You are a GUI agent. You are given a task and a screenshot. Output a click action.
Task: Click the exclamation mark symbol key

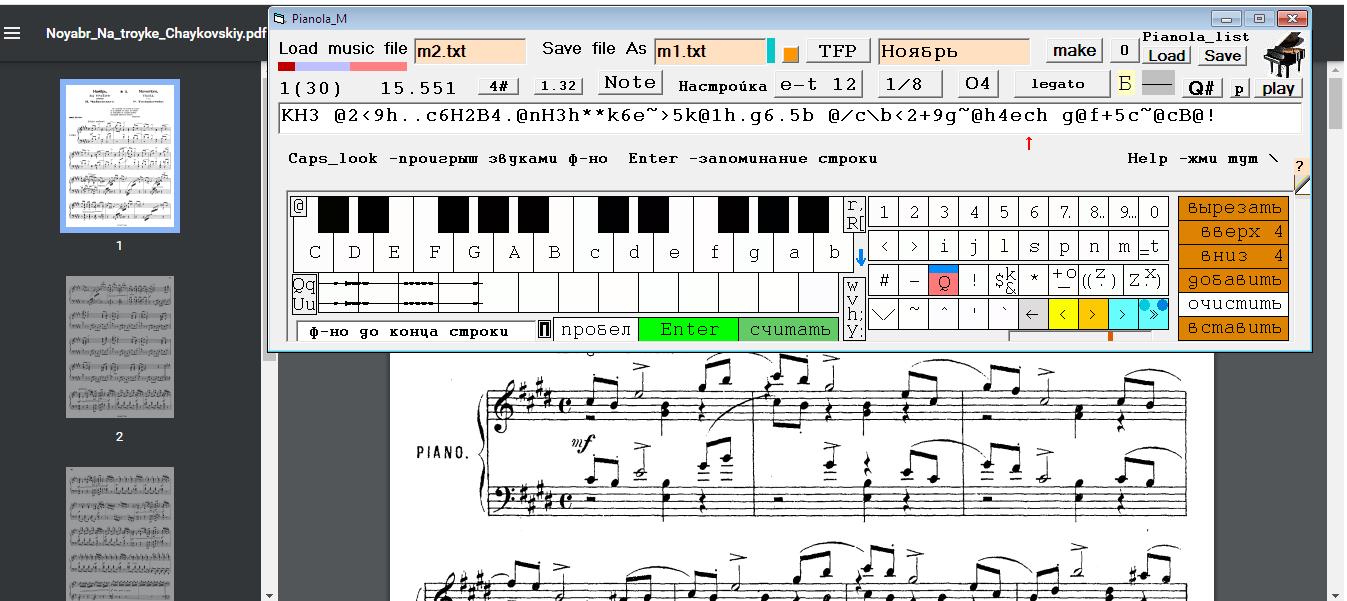(x=973, y=281)
